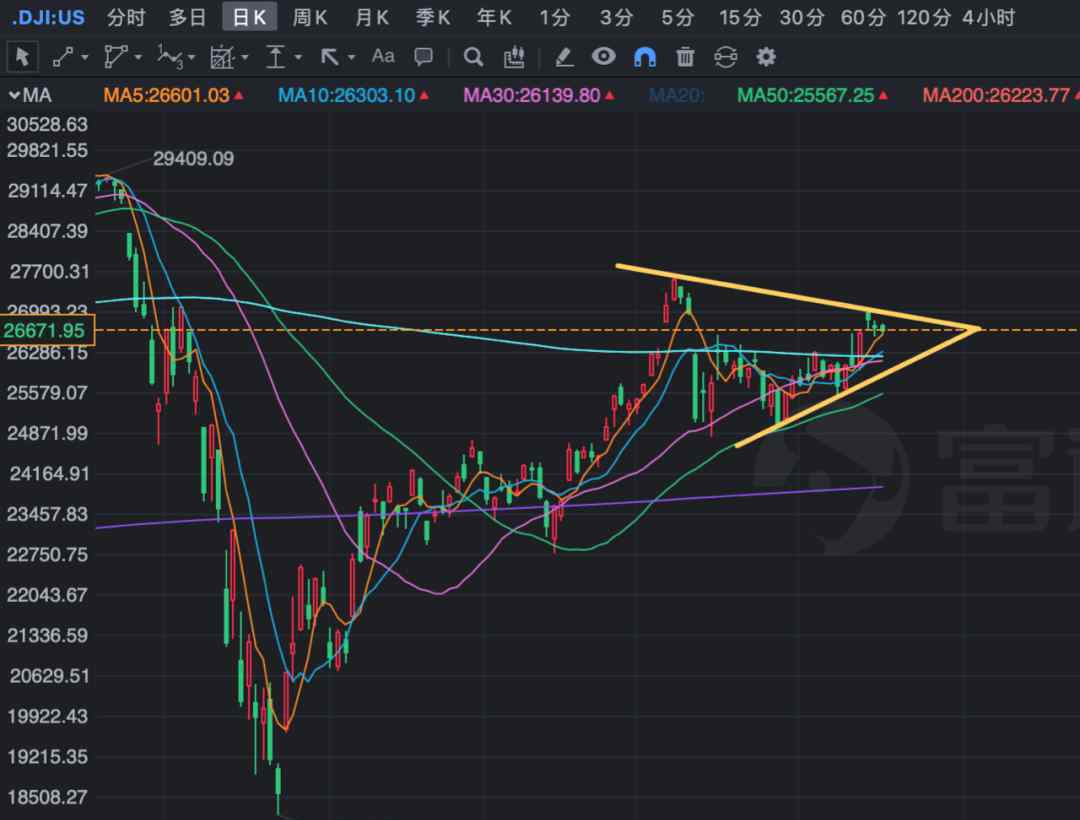This screenshot has width=1080, height=820.
Task: Select the pencil drawing mode icon
Action: point(564,56)
